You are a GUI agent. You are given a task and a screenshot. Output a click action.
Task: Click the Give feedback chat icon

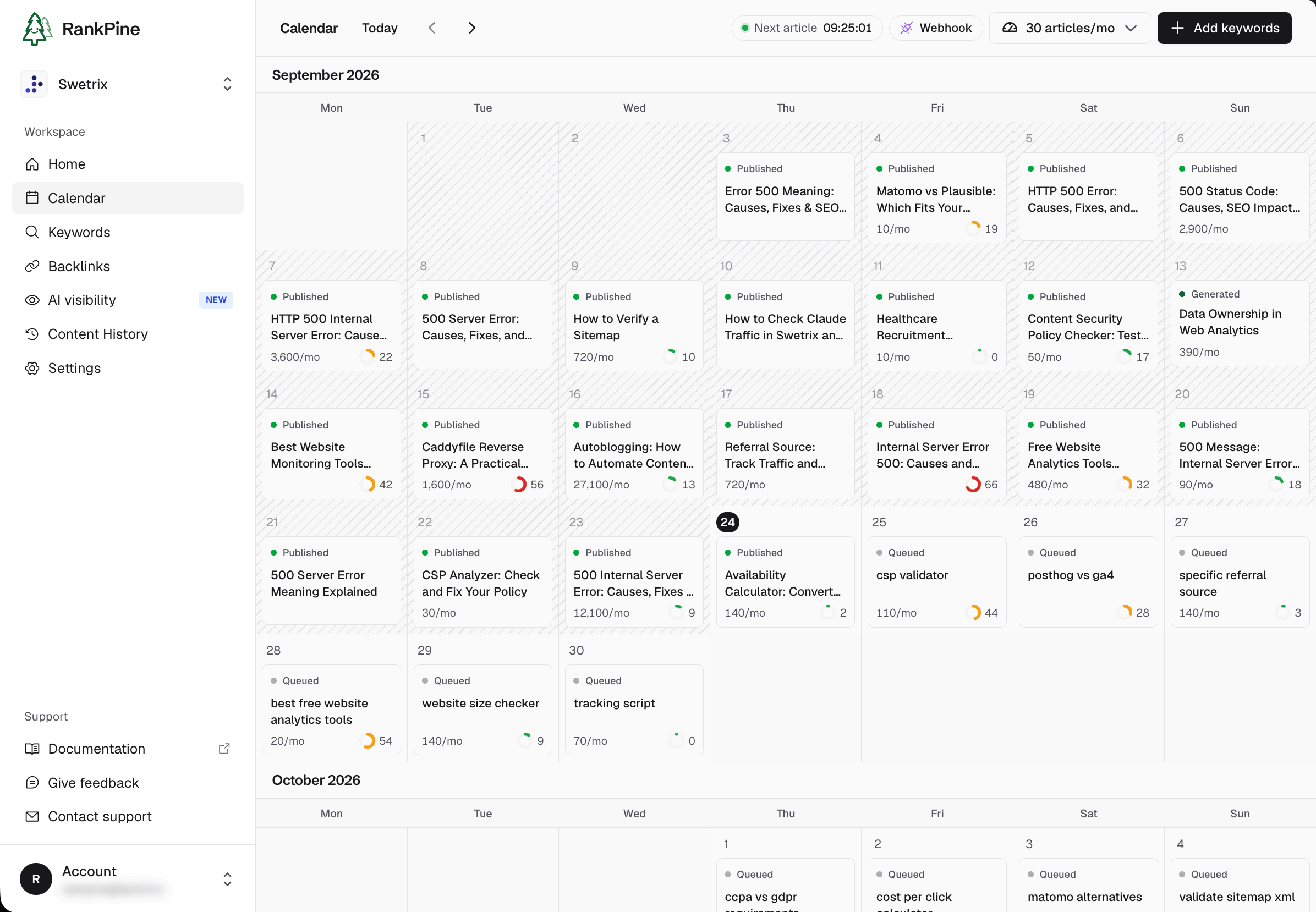(x=32, y=783)
